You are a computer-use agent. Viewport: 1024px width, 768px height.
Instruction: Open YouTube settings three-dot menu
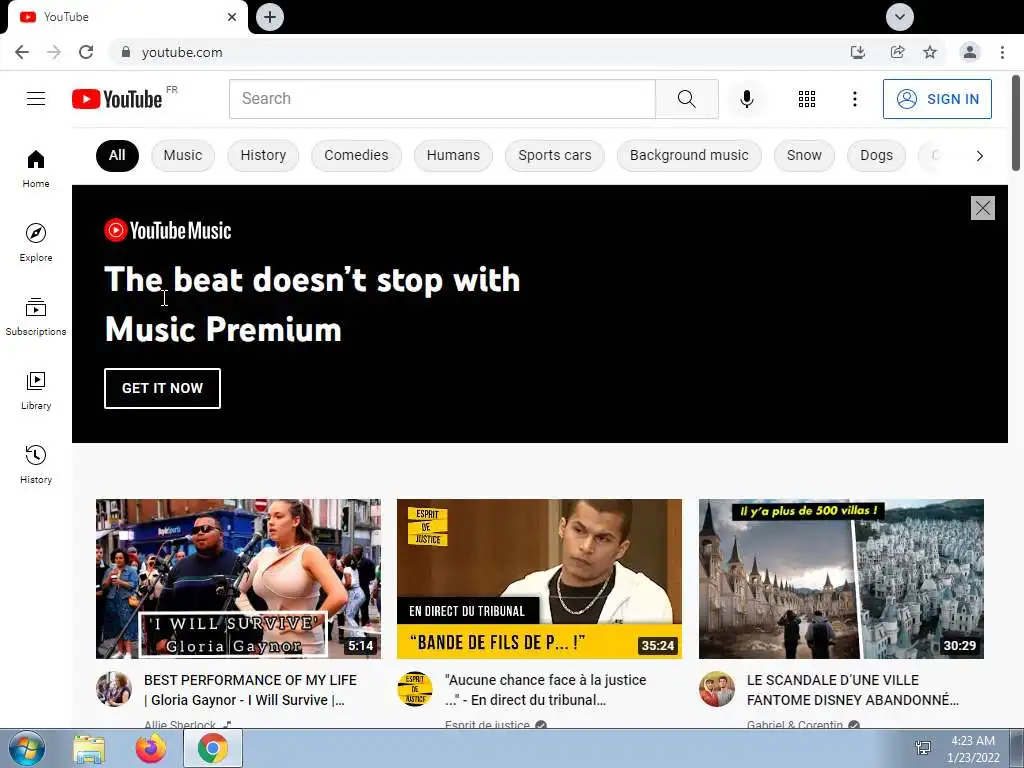point(854,99)
